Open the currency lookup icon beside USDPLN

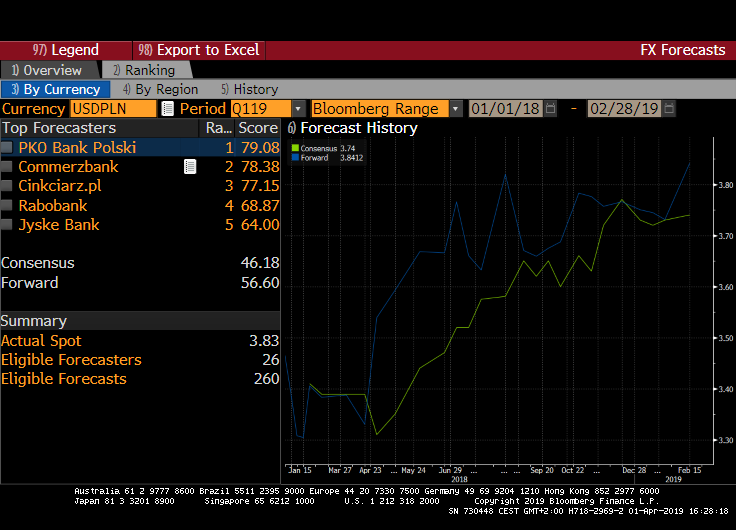point(168,108)
